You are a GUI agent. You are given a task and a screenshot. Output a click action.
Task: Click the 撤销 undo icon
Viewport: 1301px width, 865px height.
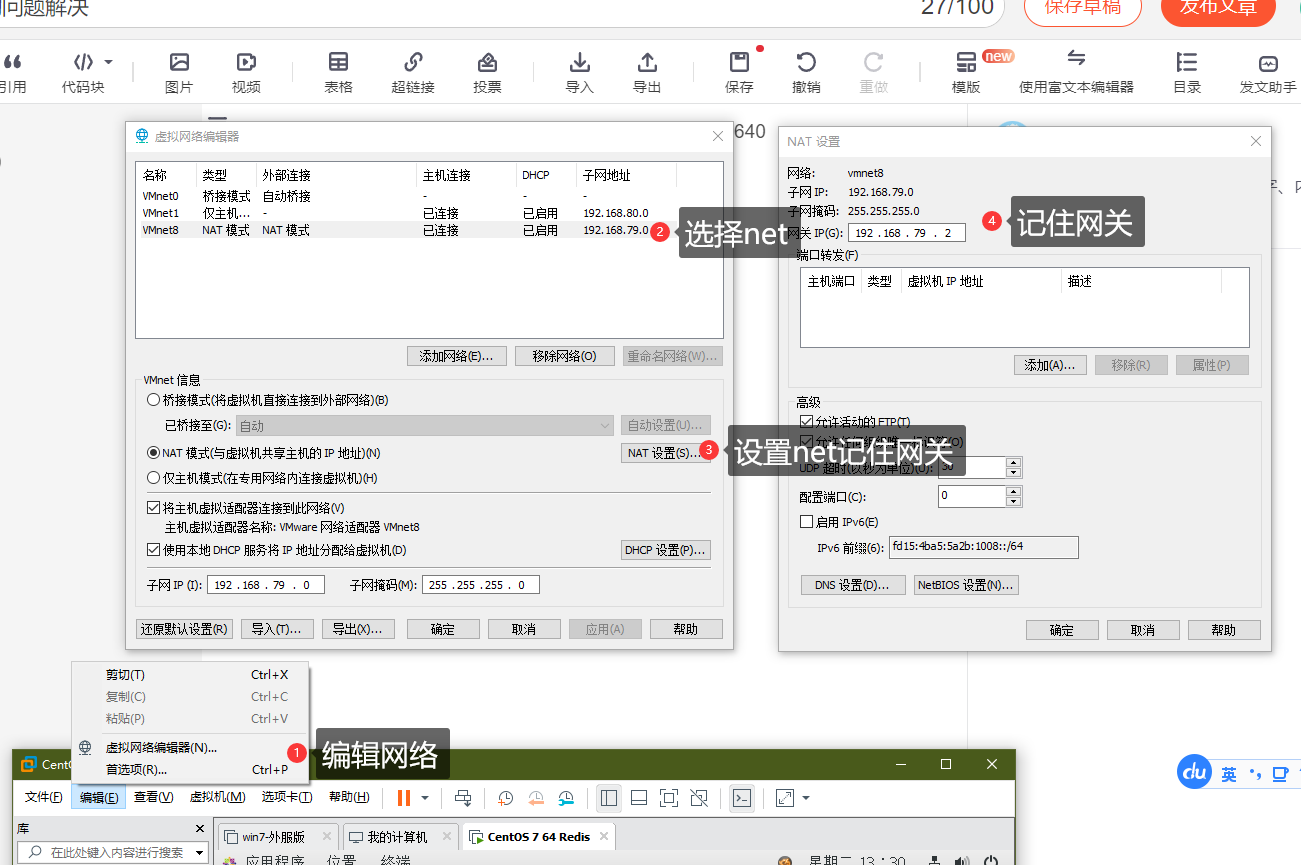pyautogui.click(x=806, y=62)
